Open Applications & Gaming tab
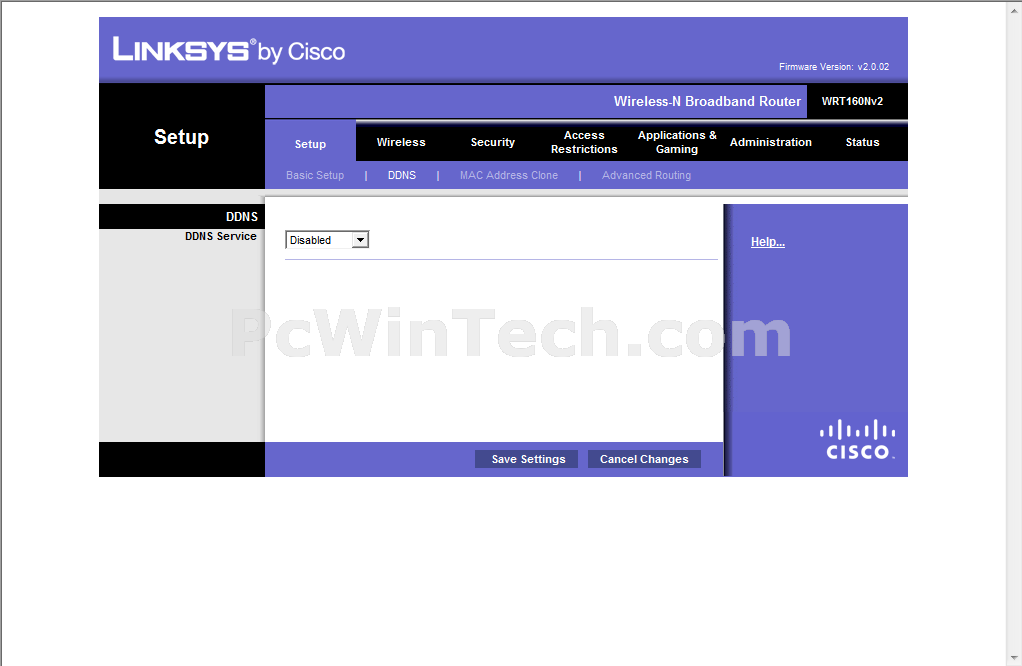The image size is (1022, 666). [677, 142]
